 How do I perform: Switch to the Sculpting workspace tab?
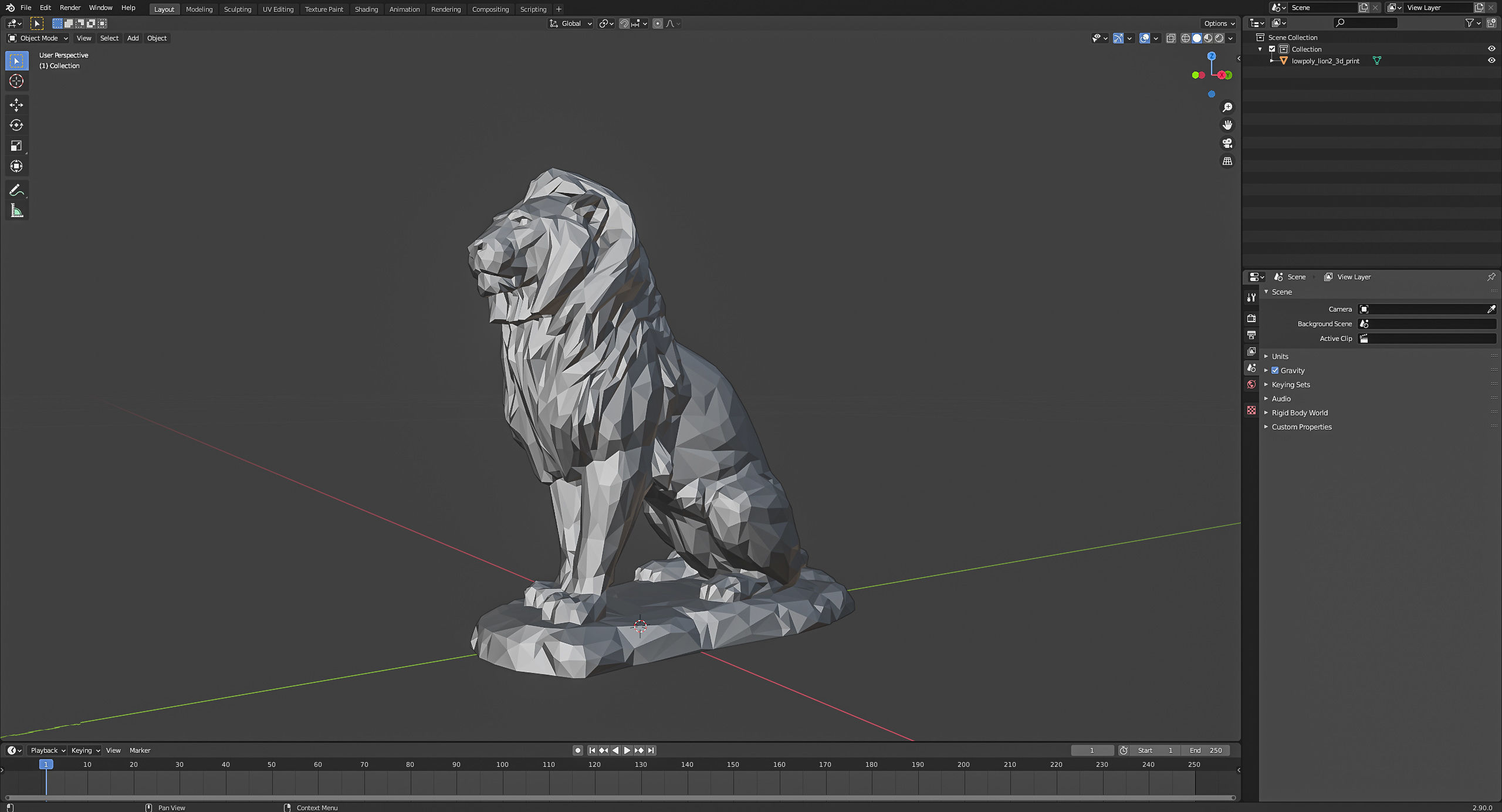(x=237, y=9)
